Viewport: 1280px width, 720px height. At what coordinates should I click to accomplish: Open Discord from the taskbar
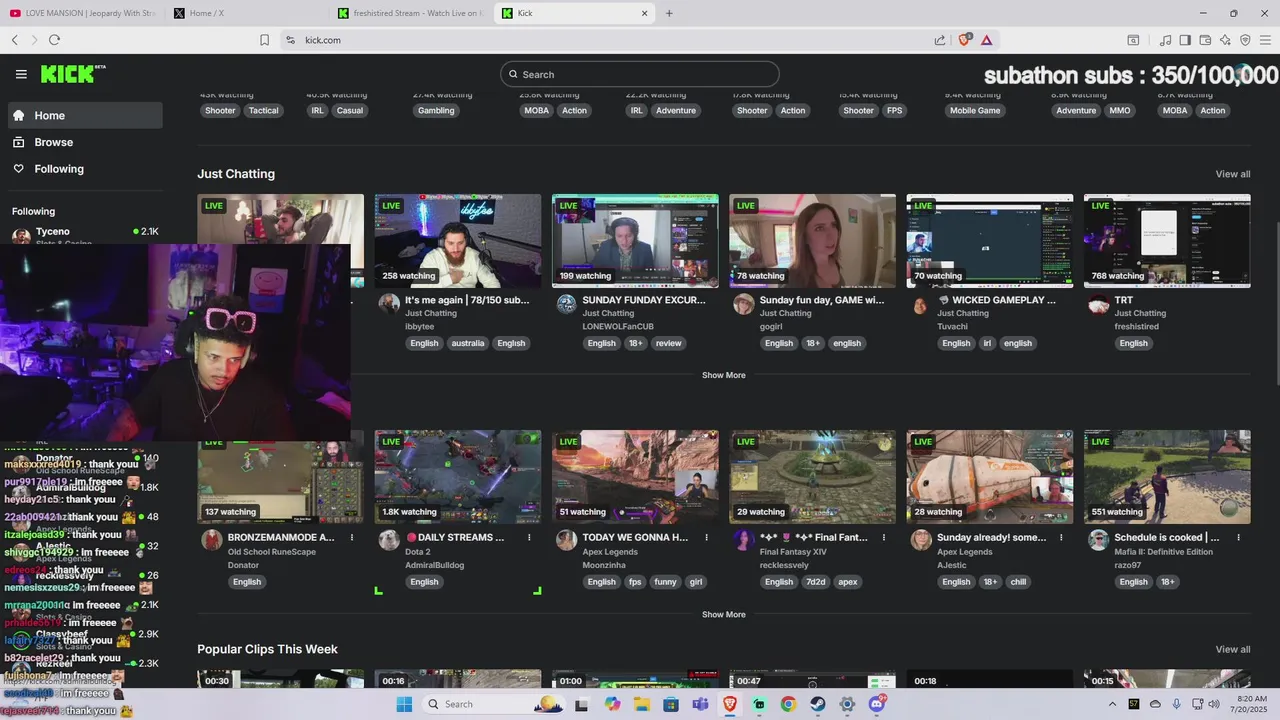pyautogui.click(x=877, y=704)
